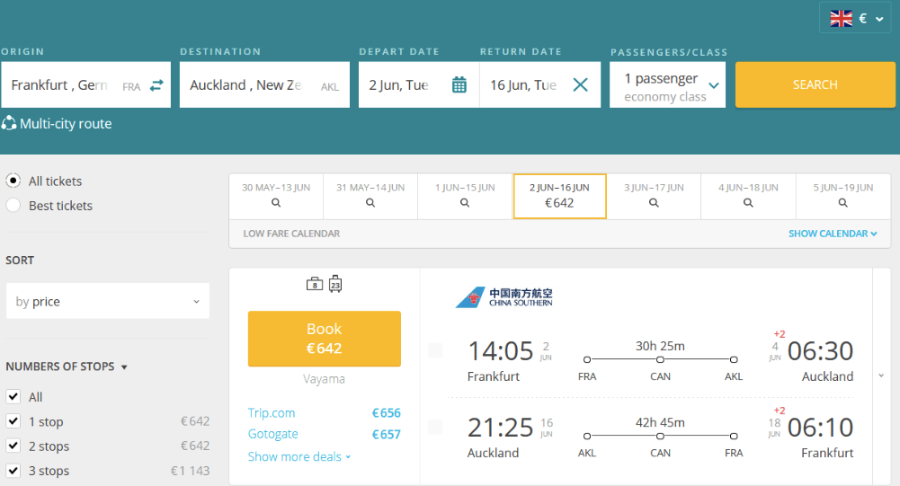Collapse the Numbers of Stops section
Image resolution: width=900 pixels, height=486 pixels.
(x=66, y=366)
